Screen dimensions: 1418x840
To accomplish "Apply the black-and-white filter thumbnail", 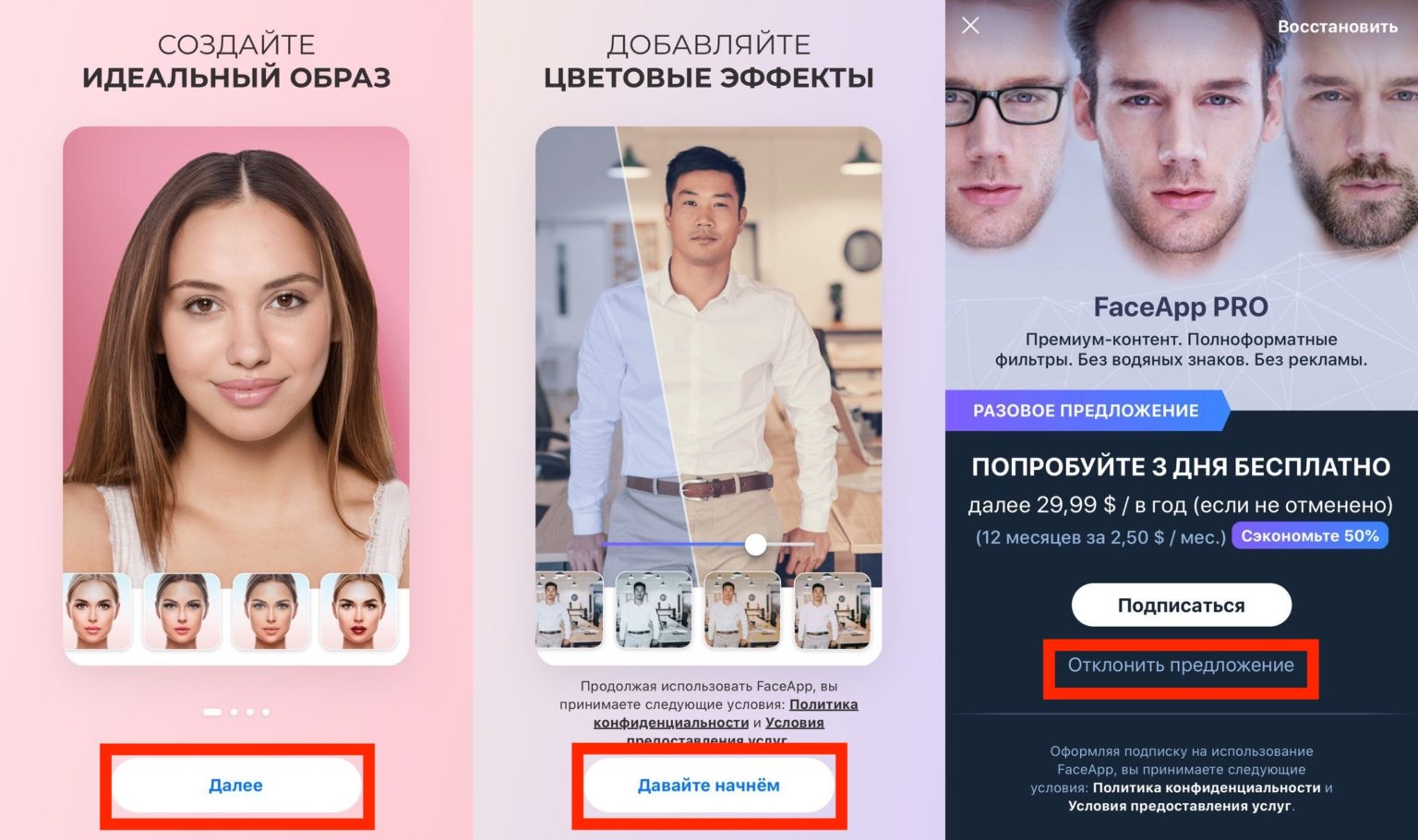I will click(654, 609).
